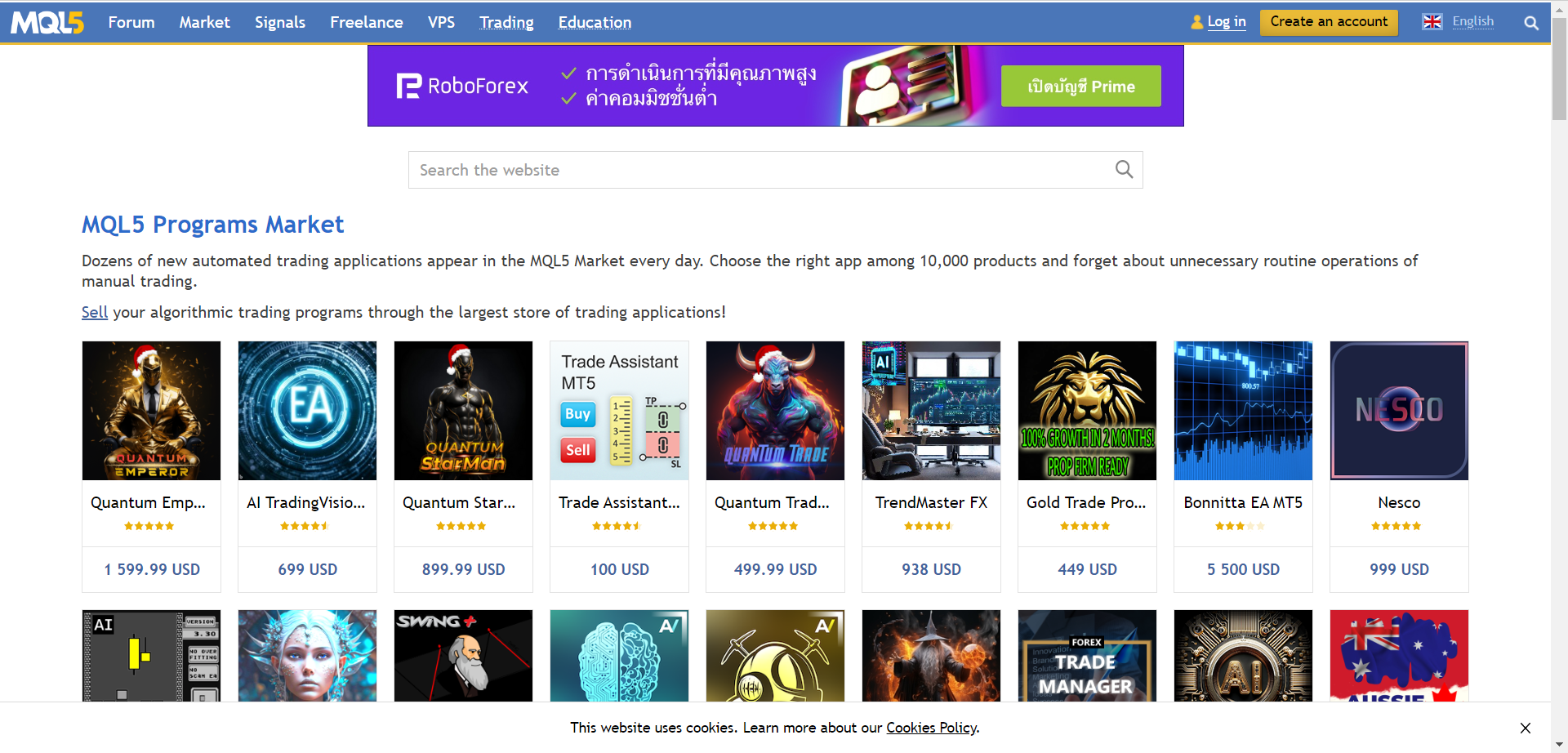The image size is (1568, 753).
Task: Open the Nesco product thumbnail
Action: point(1400,411)
